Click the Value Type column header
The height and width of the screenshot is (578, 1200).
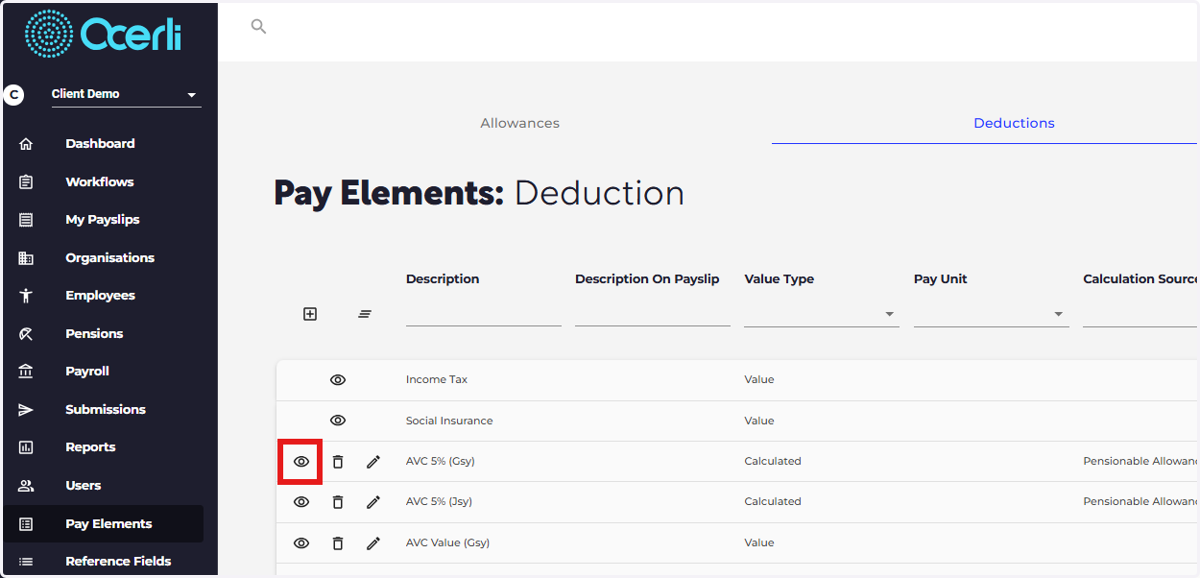pyautogui.click(x=779, y=279)
